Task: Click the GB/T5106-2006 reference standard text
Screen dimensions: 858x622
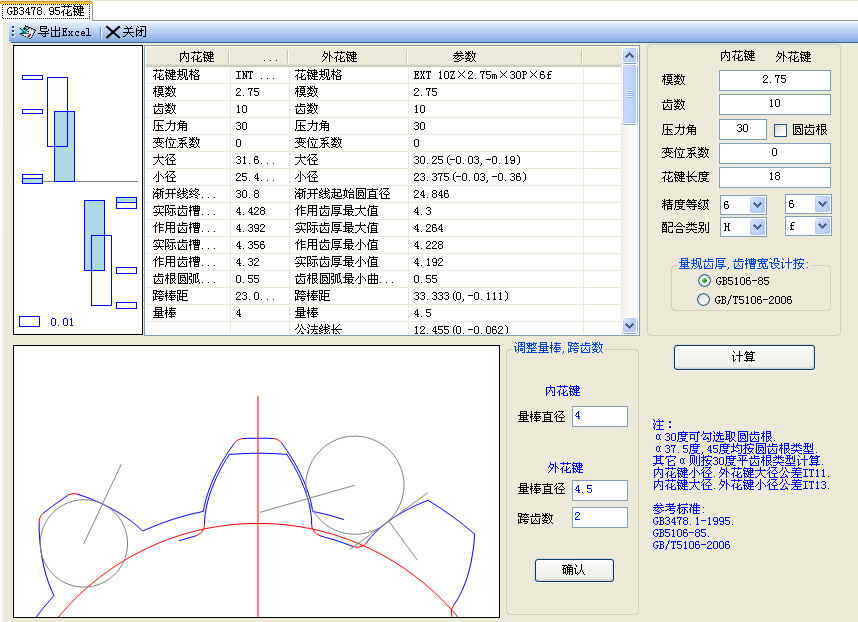Action: click(691, 545)
